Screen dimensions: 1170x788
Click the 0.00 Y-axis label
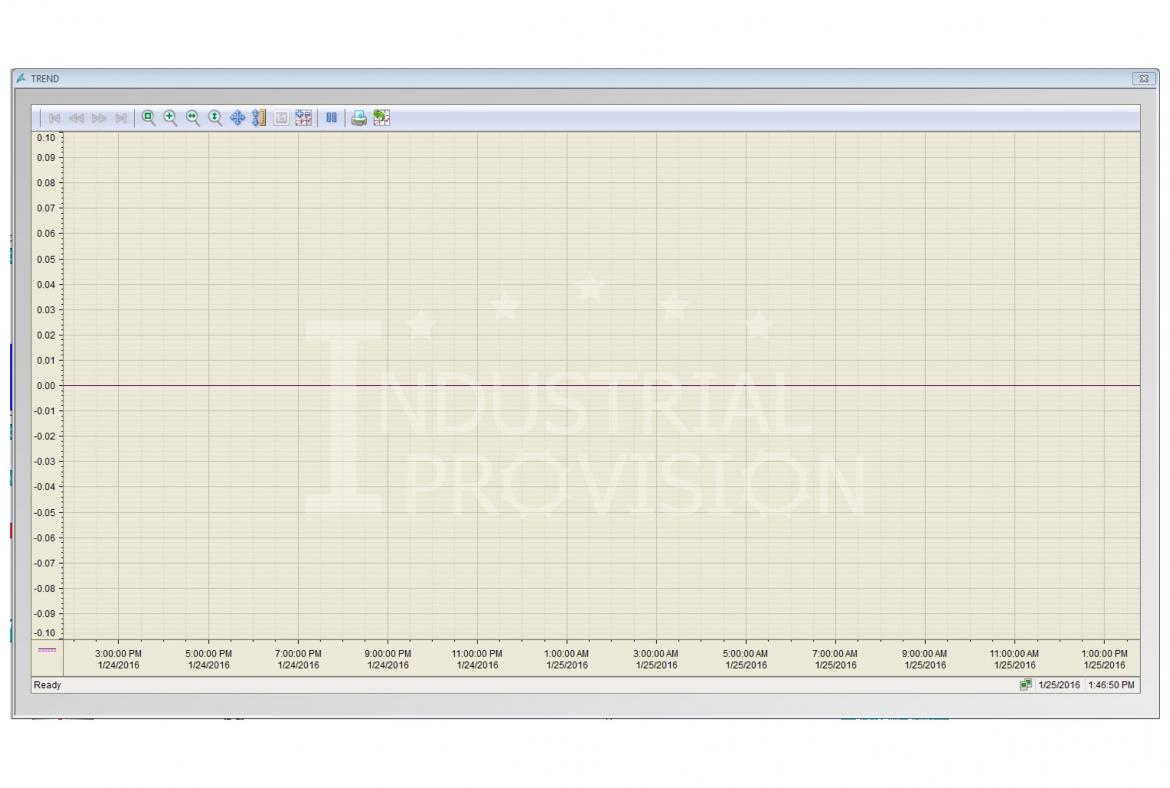click(45, 385)
